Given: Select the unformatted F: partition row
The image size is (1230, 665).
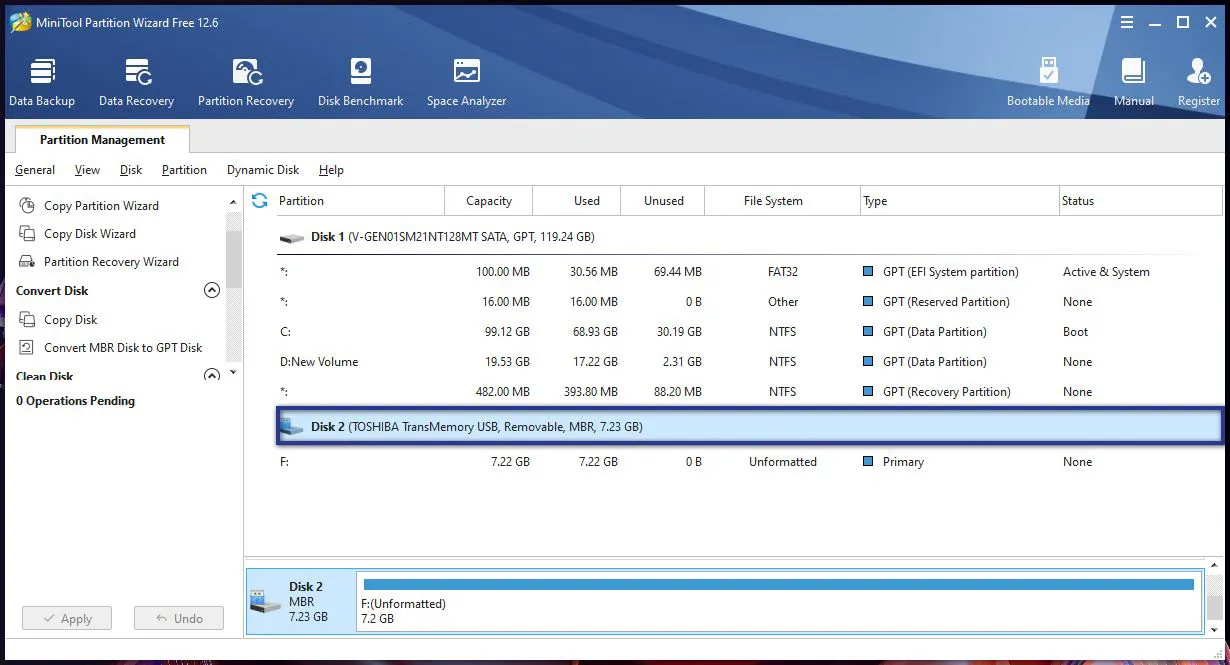Looking at the screenshot, I should [600, 461].
